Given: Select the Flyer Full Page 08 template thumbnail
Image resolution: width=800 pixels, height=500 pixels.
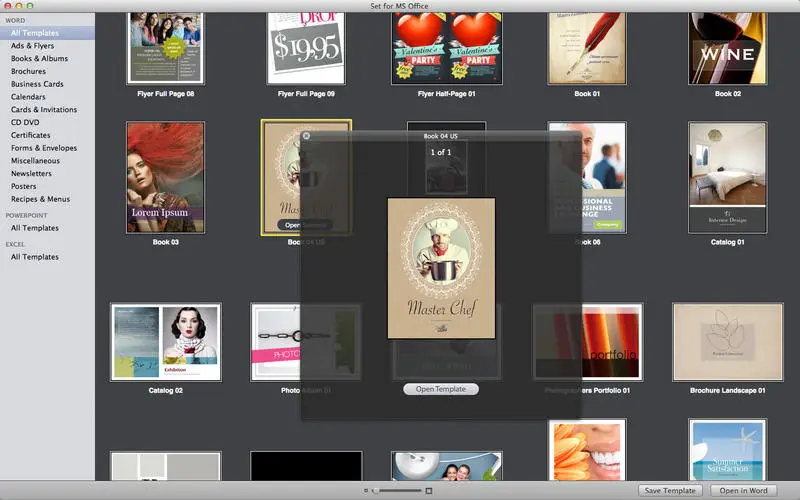Looking at the screenshot, I should [165, 48].
